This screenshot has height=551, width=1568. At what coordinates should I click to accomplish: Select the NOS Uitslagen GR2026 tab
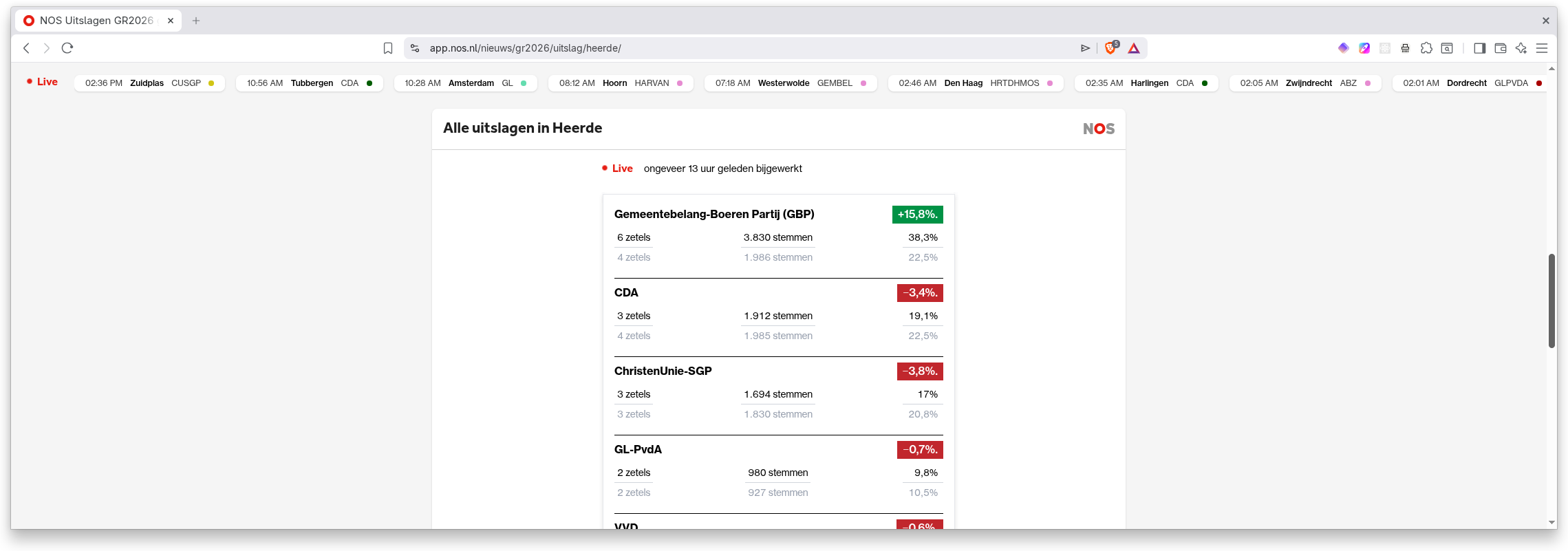[x=98, y=21]
